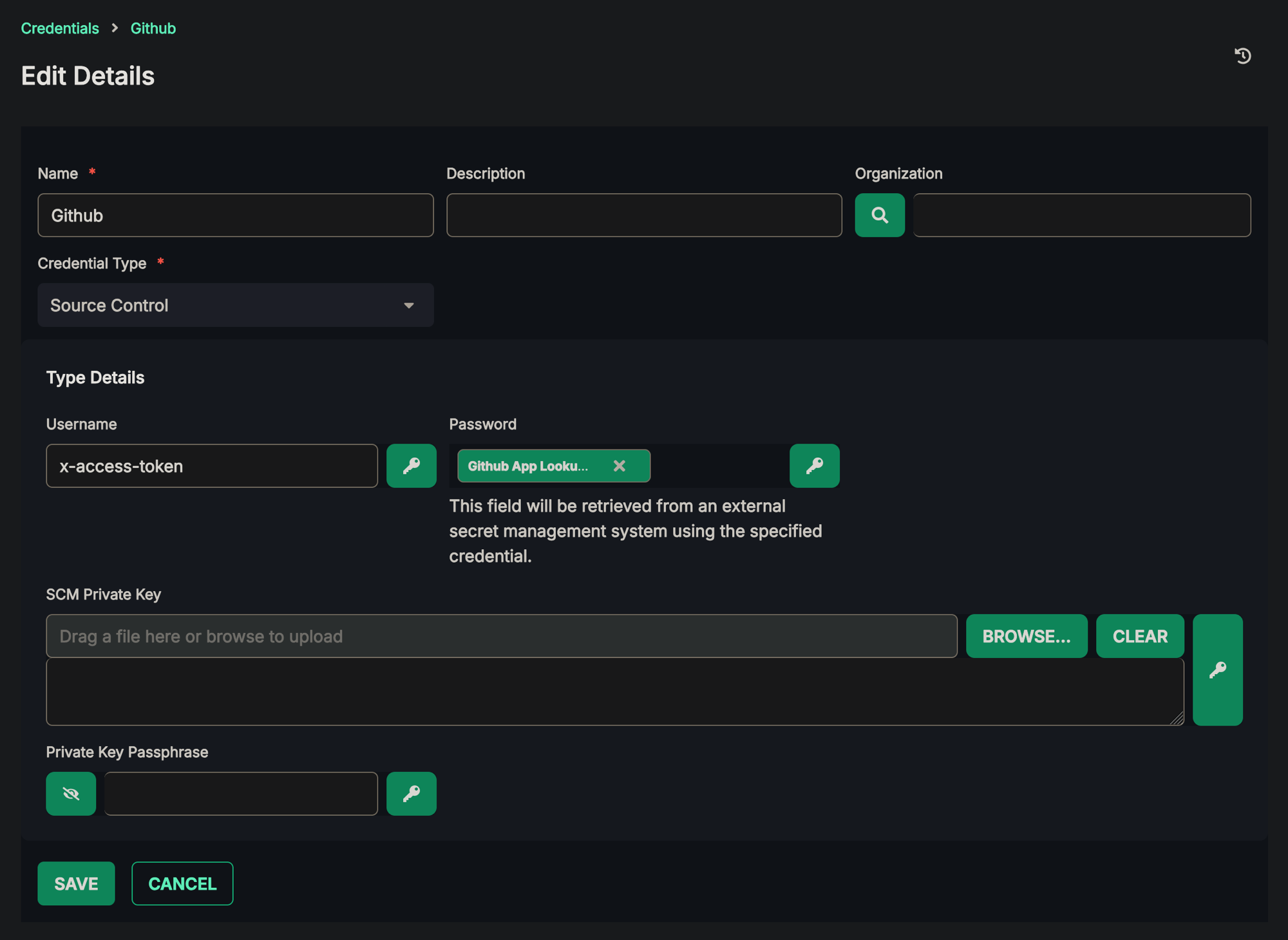Screen dimensions: 1288x940
Task: Click the chevron between Credentials and Github
Action: pyautogui.click(x=115, y=28)
